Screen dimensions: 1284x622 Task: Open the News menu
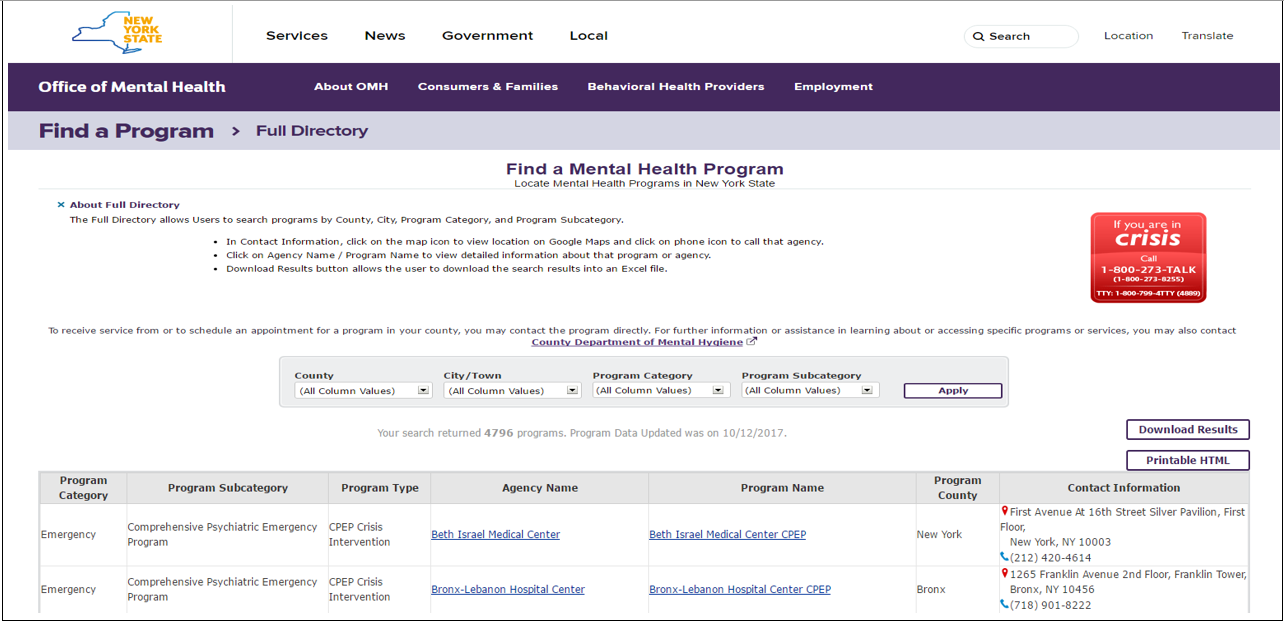(x=385, y=36)
